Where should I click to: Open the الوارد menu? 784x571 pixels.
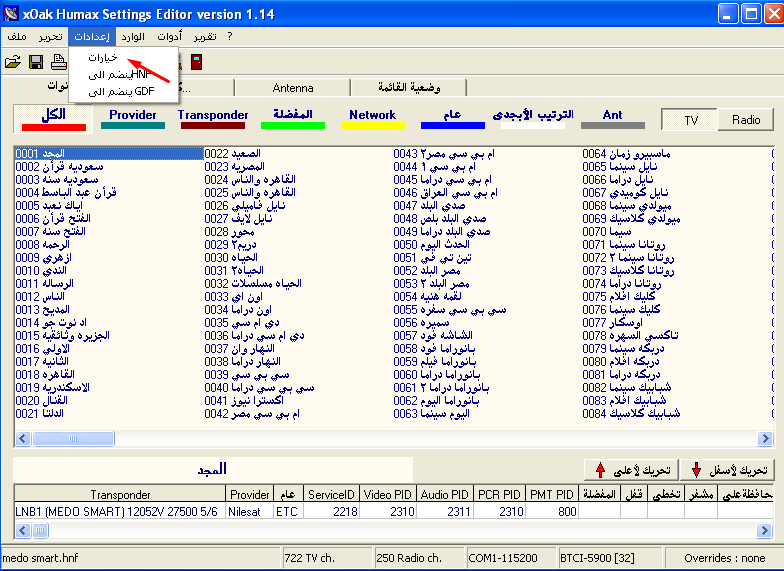click(133, 36)
